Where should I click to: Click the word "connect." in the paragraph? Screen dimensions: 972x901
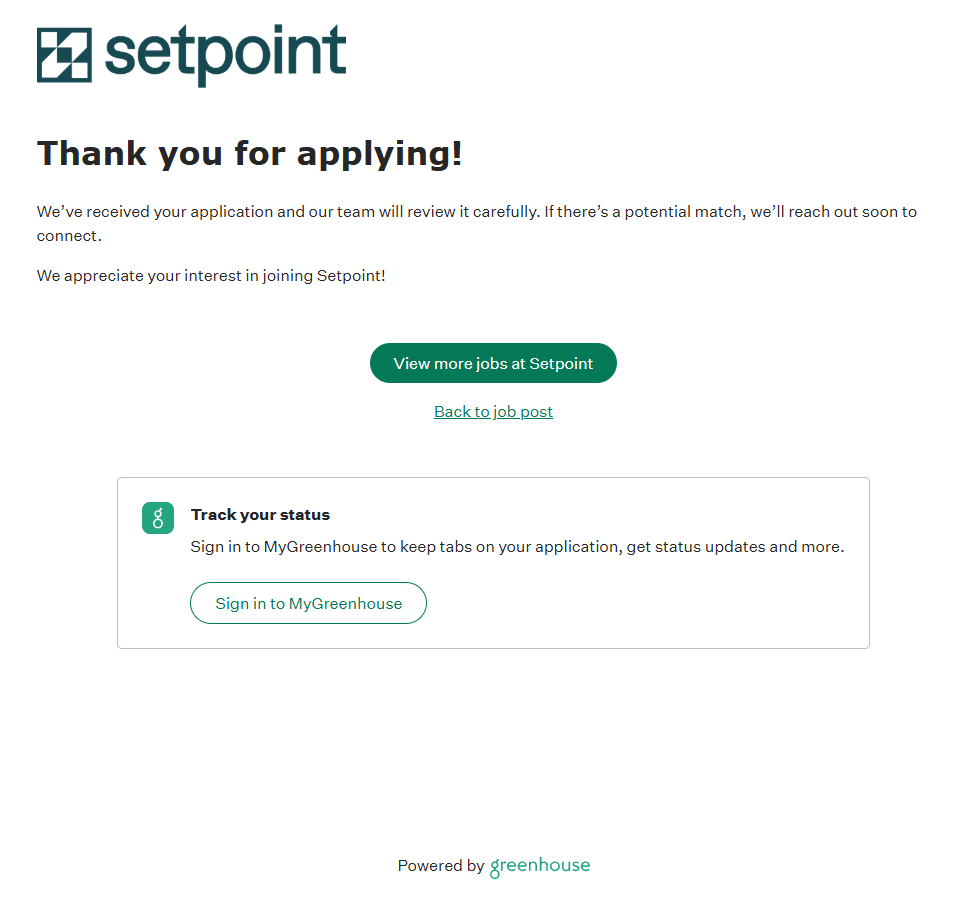pyautogui.click(x=69, y=236)
